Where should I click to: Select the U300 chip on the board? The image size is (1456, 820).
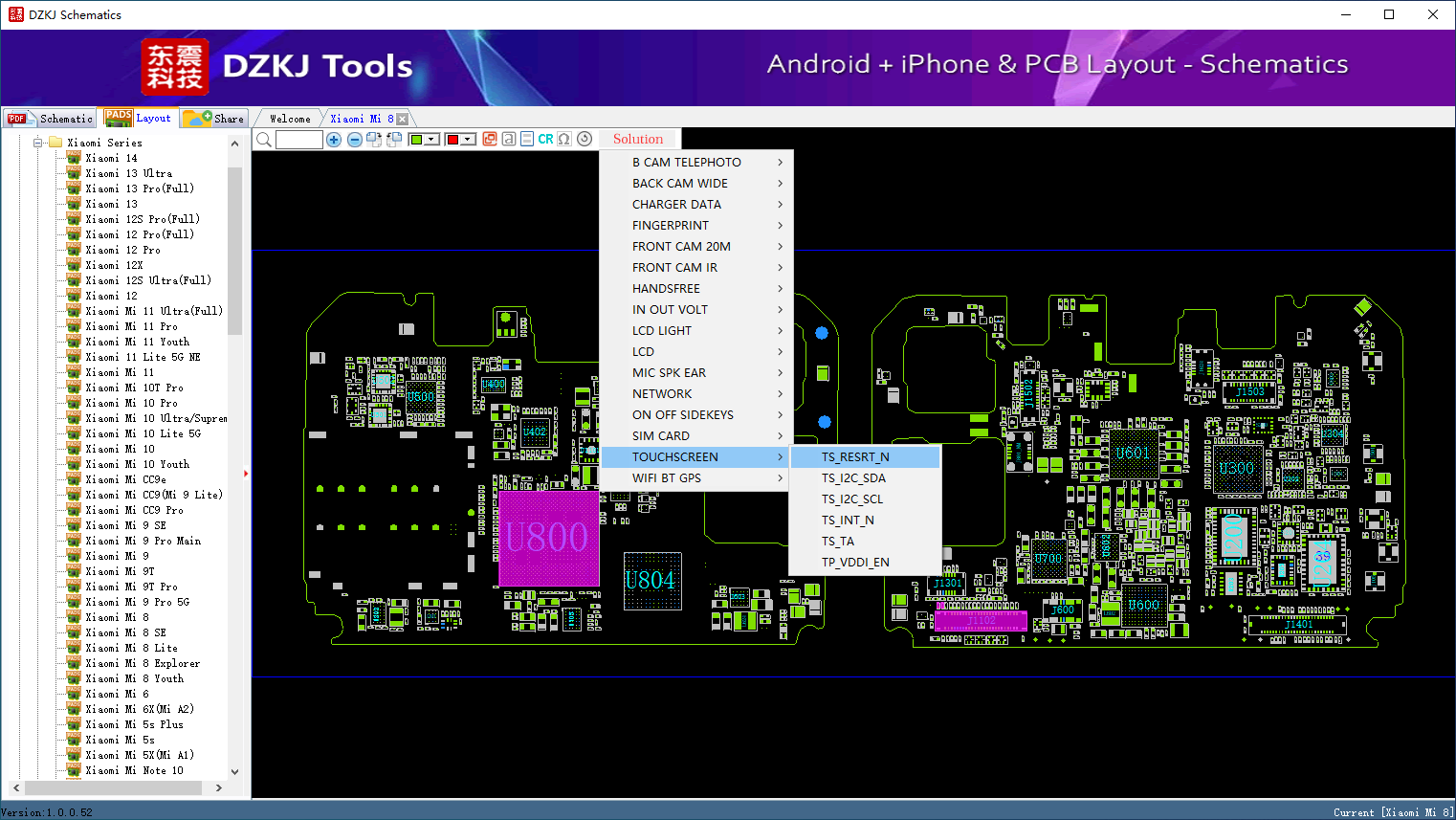(x=1236, y=469)
